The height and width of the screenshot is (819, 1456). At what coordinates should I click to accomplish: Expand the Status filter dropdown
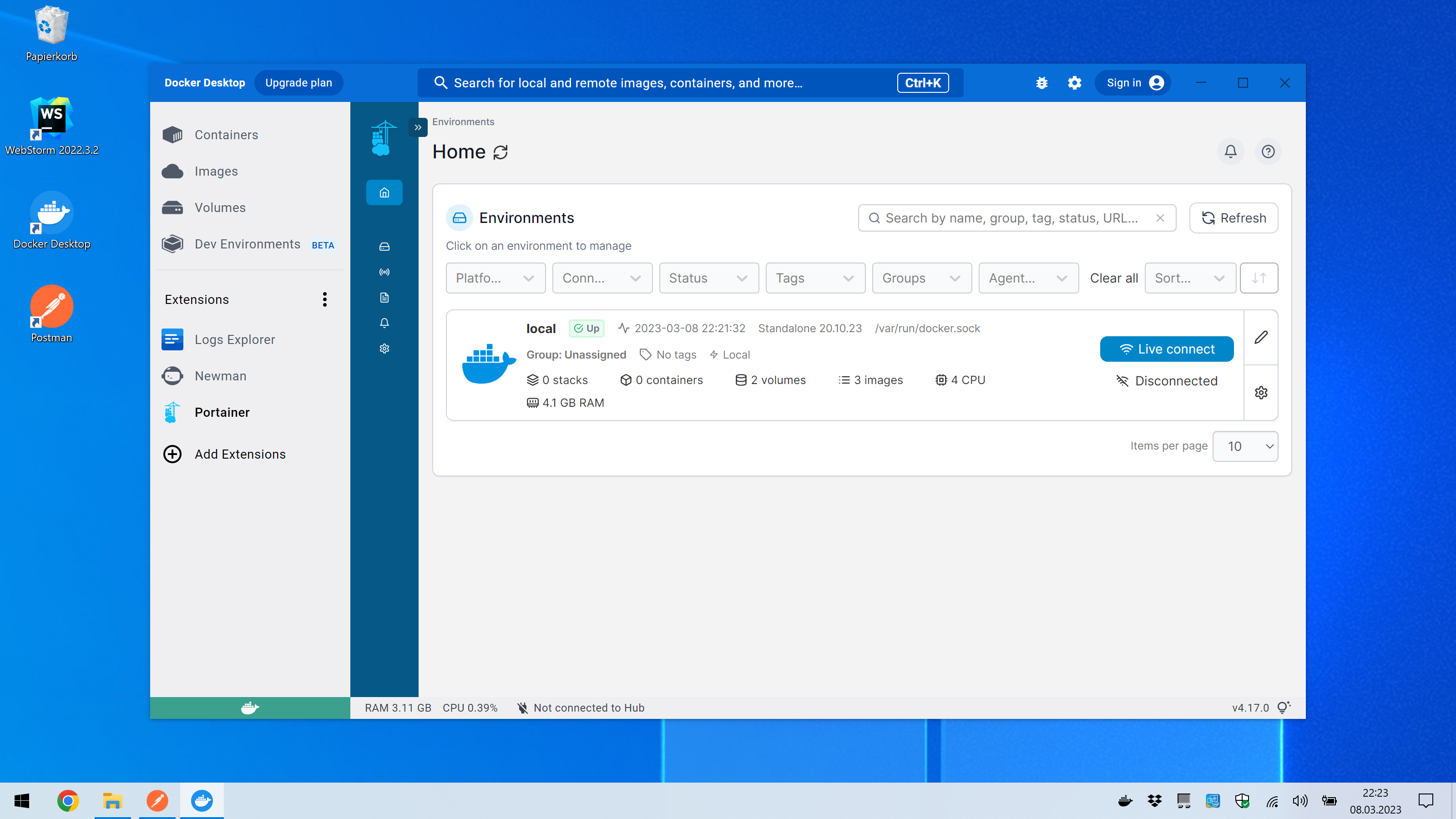pos(708,278)
